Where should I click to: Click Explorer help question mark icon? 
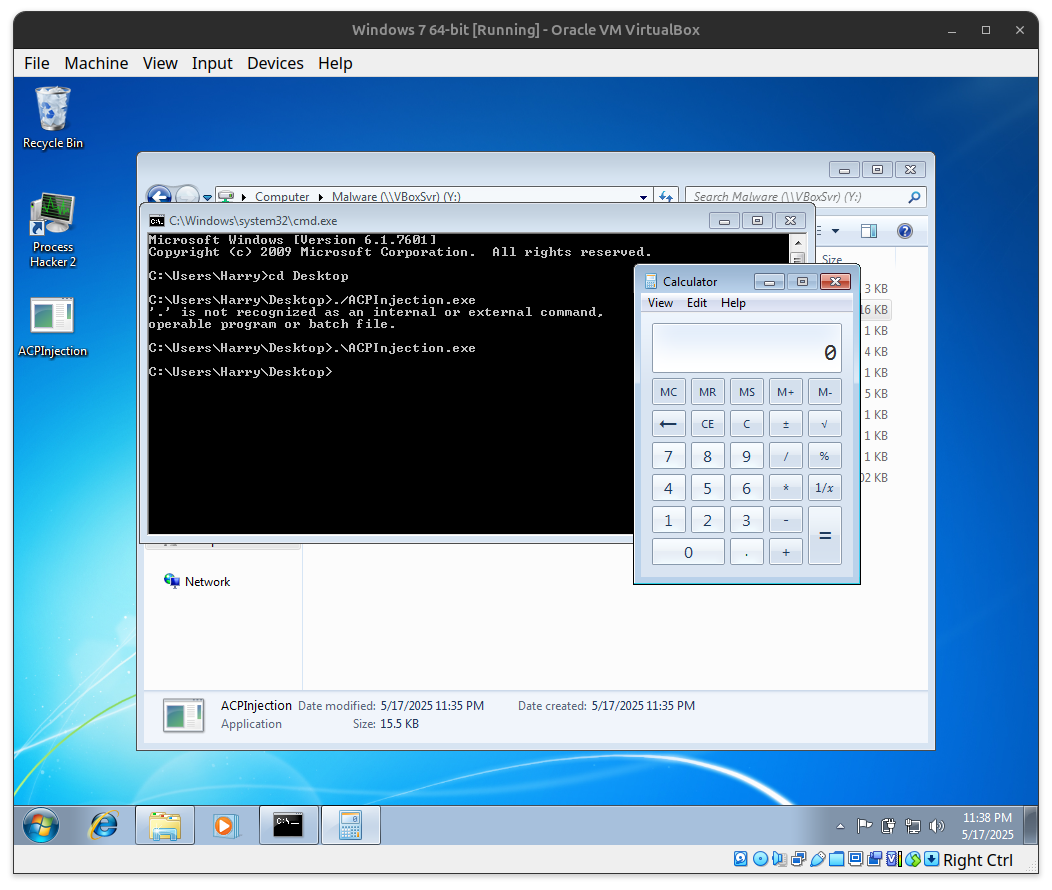904,231
